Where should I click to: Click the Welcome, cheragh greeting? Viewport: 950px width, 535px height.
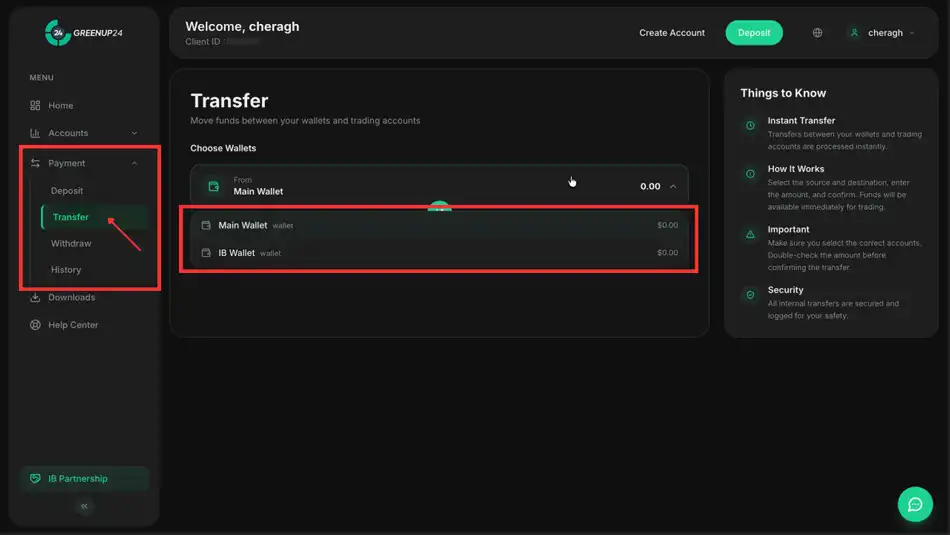coord(242,27)
